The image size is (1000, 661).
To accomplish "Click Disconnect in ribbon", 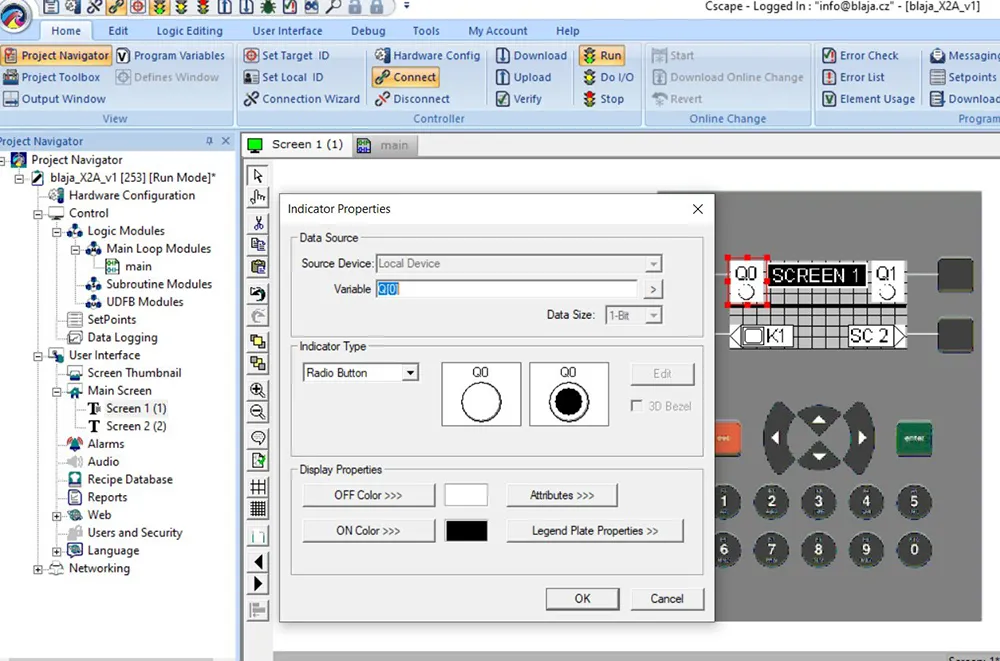I will 412,99.
